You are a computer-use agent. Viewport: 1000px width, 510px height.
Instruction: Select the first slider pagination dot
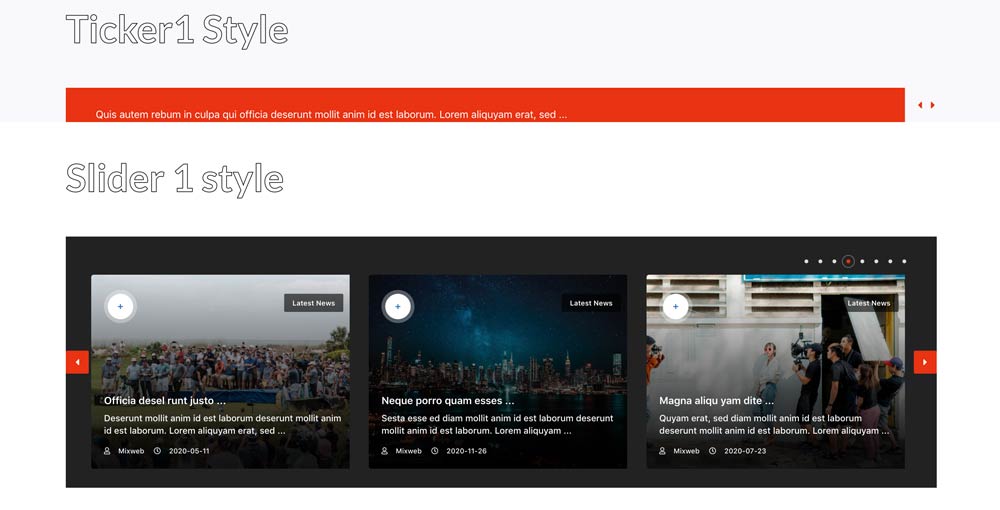click(x=806, y=262)
